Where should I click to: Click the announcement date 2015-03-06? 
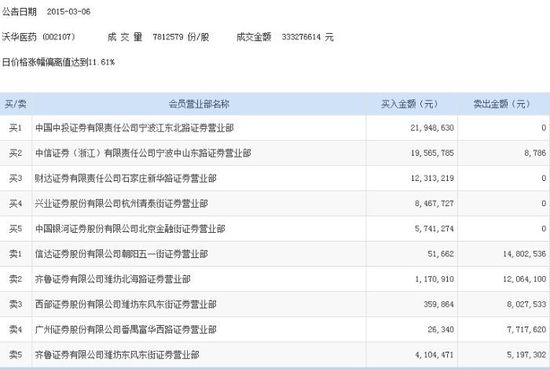click(69, 12)
